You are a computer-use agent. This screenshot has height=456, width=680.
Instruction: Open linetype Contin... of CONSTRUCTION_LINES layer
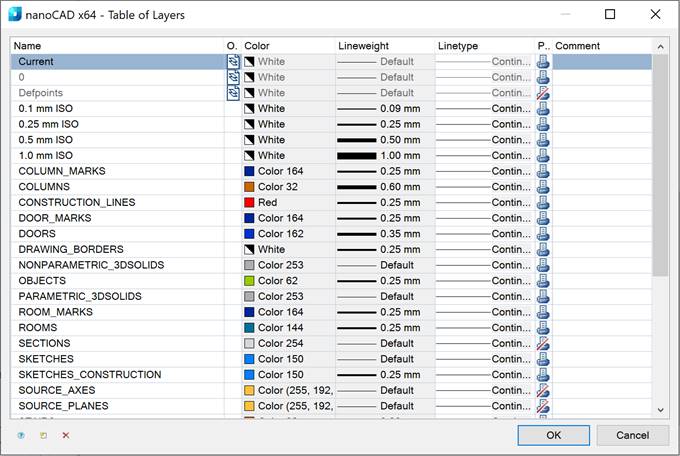coord(484,202)
